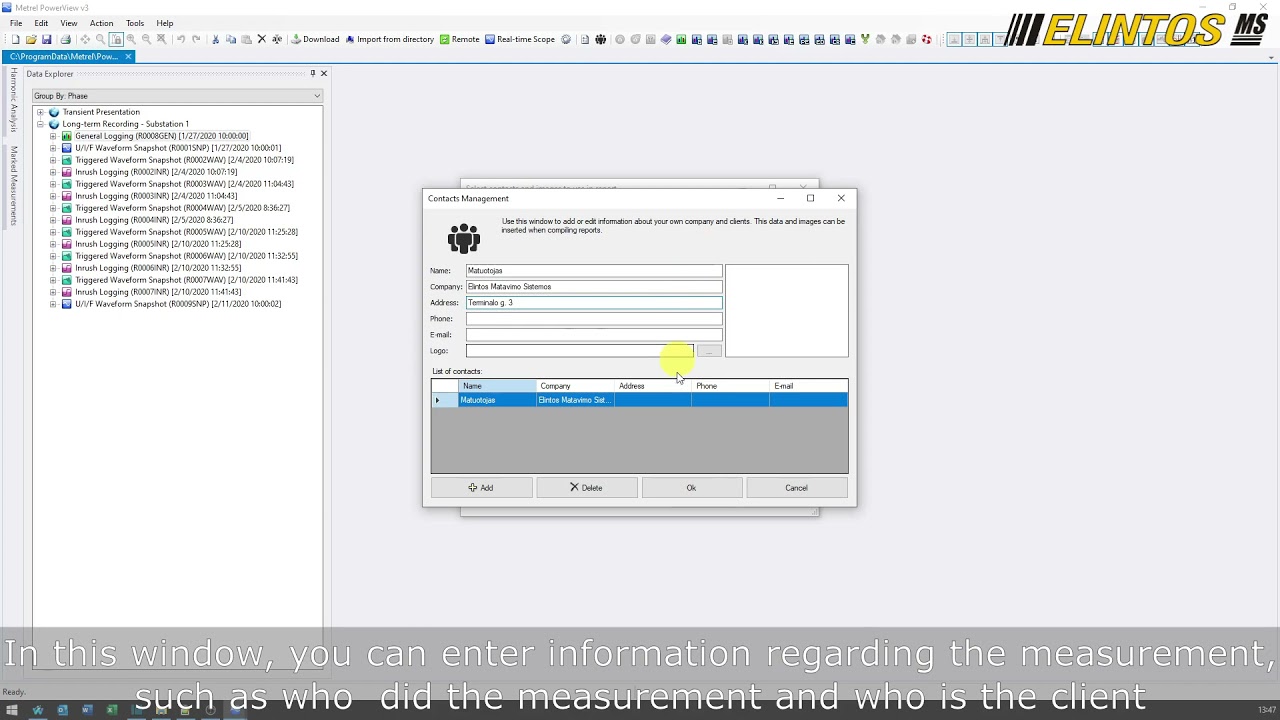Open the Real-time Scope tool

point(520,39)
